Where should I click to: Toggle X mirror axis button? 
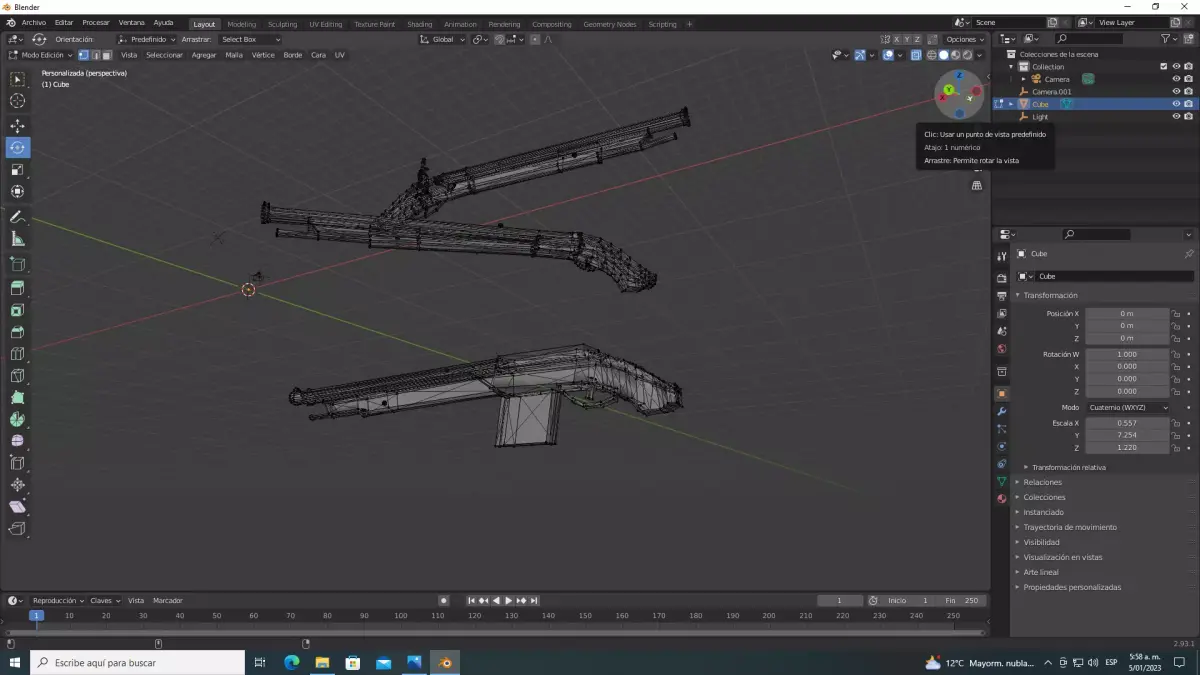point(896,39)
